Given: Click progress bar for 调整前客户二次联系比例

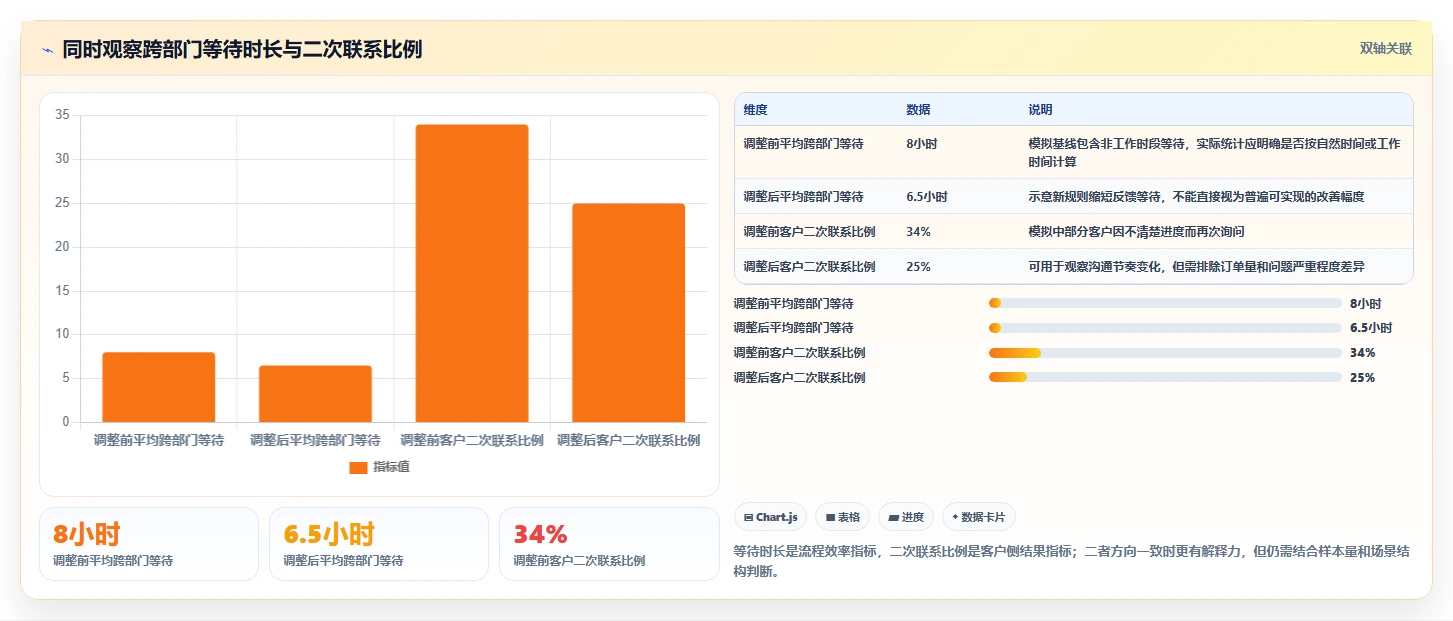Looking at the screenshot, I should coord(1165,353).
